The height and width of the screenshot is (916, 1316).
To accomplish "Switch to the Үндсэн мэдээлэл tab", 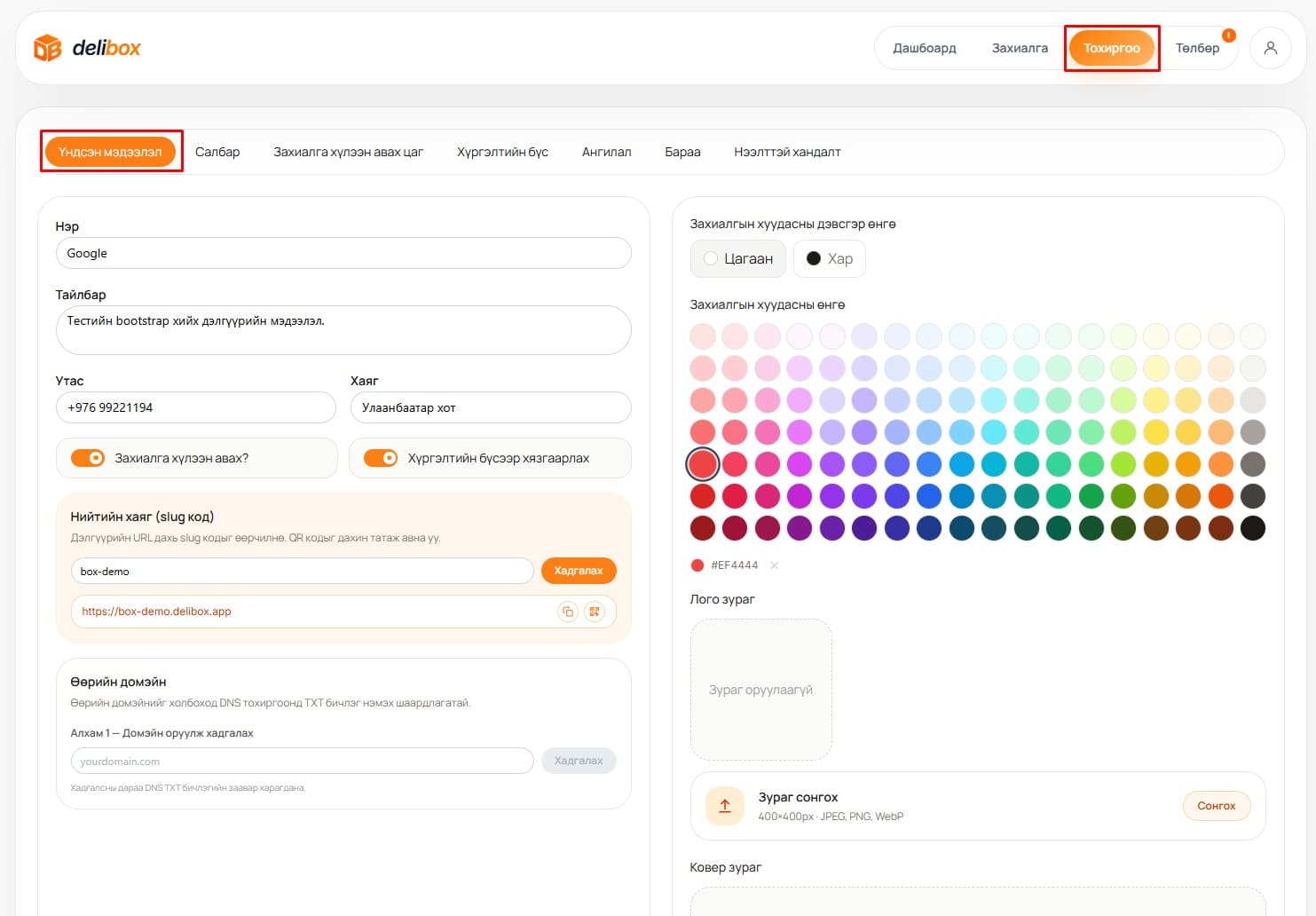I will (x=110, y=152).
